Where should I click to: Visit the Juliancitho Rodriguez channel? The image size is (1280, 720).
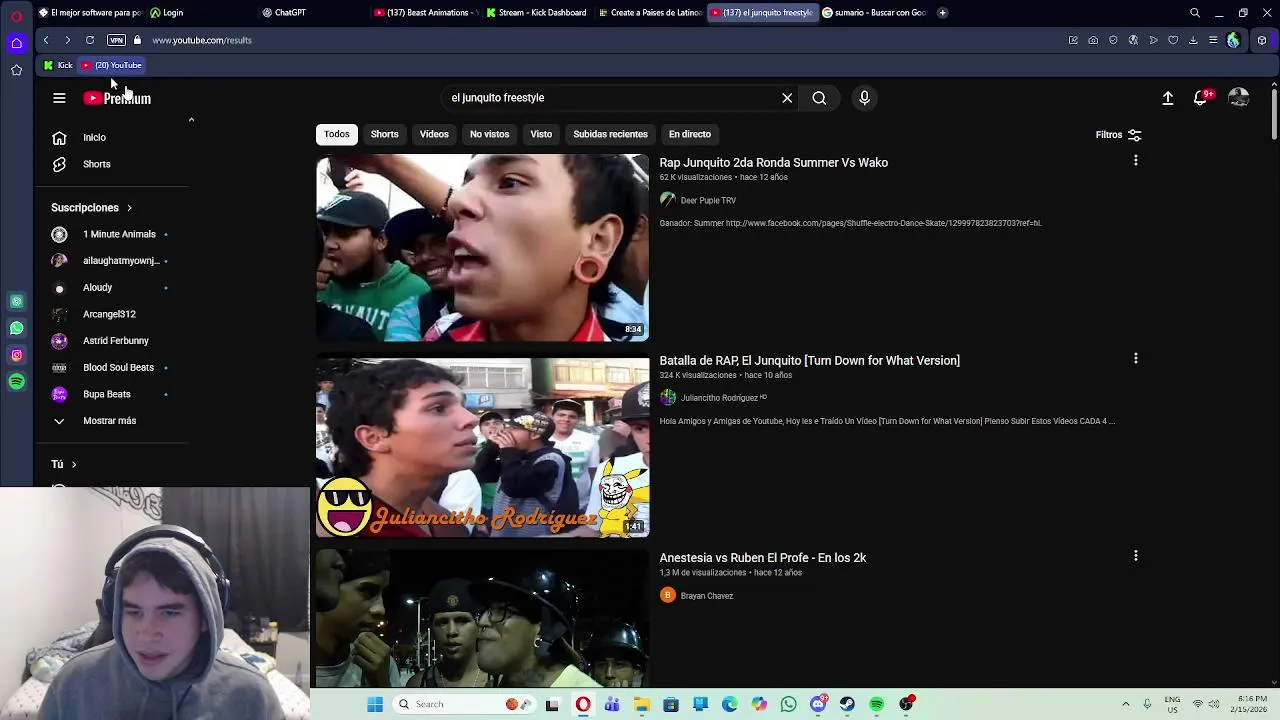tap(719, 398)
